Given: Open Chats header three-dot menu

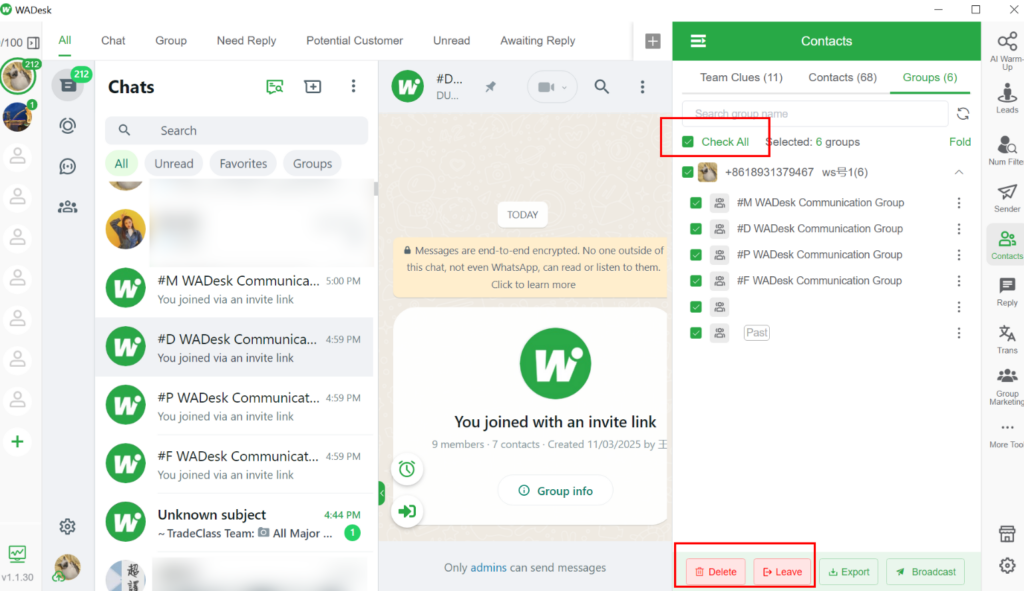Looking at the screenshot, I should [353, 86].
